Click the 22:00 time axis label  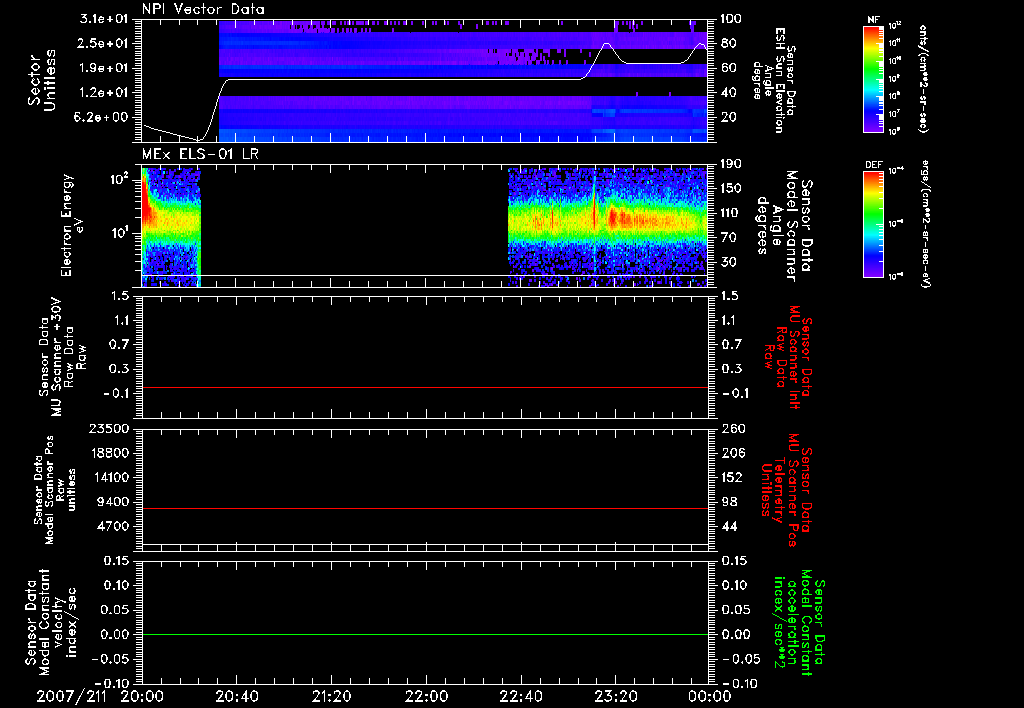pos(426,697)
